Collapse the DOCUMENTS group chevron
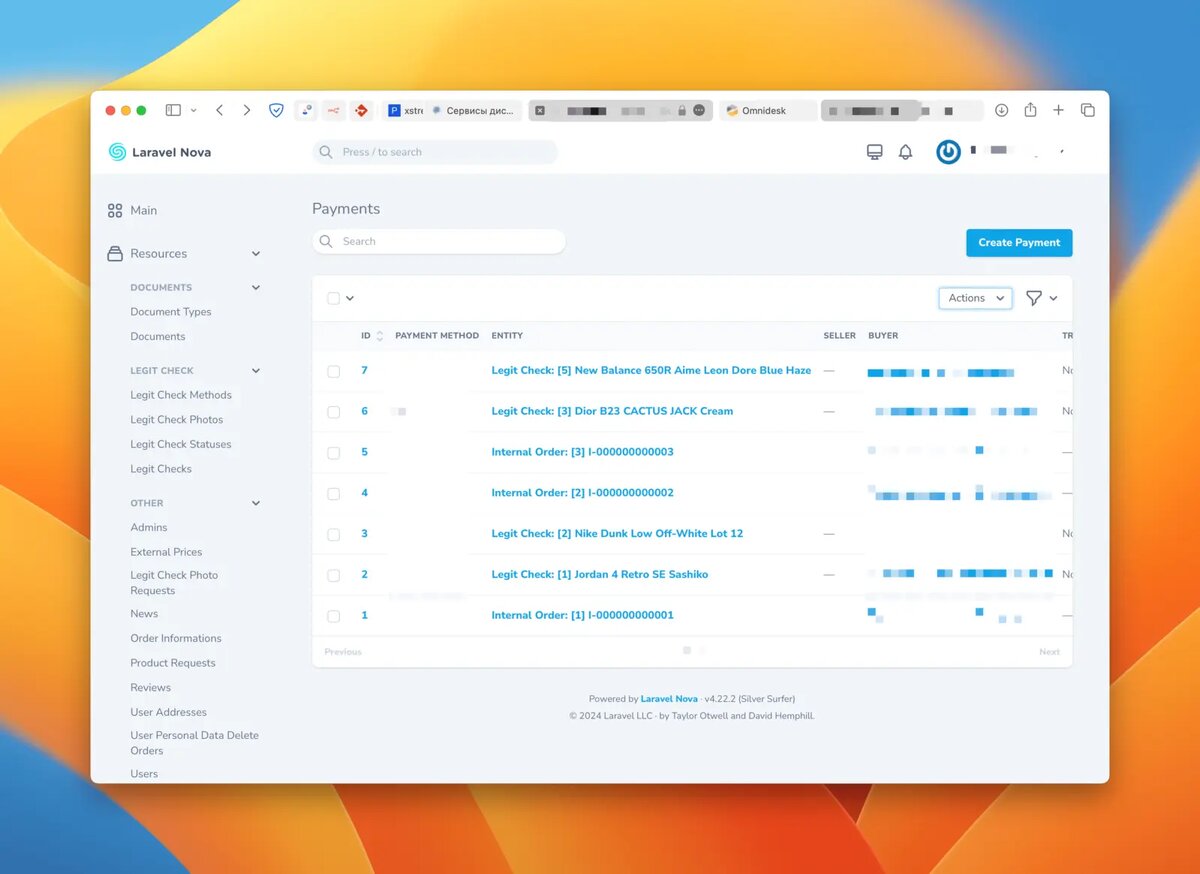The height and width of the screenshot is (874, 1200). tap(256, 287)
